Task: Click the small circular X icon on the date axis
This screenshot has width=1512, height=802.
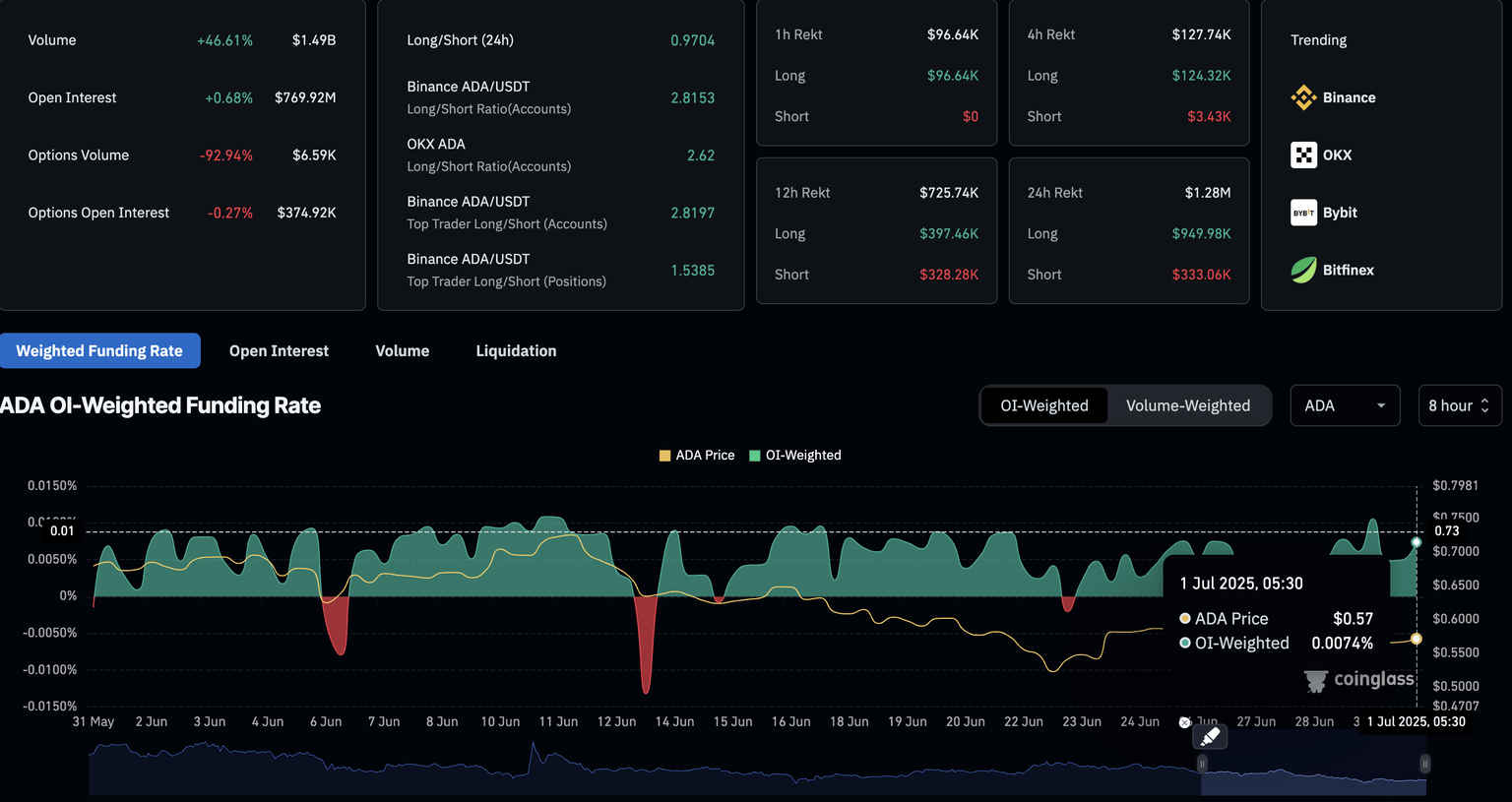Action: pos(1184,722)
